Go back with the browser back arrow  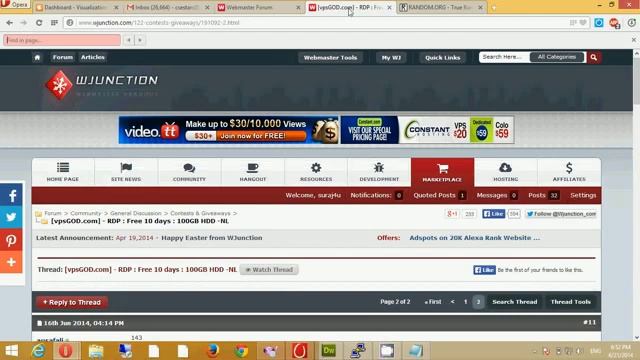coord(9,23)
